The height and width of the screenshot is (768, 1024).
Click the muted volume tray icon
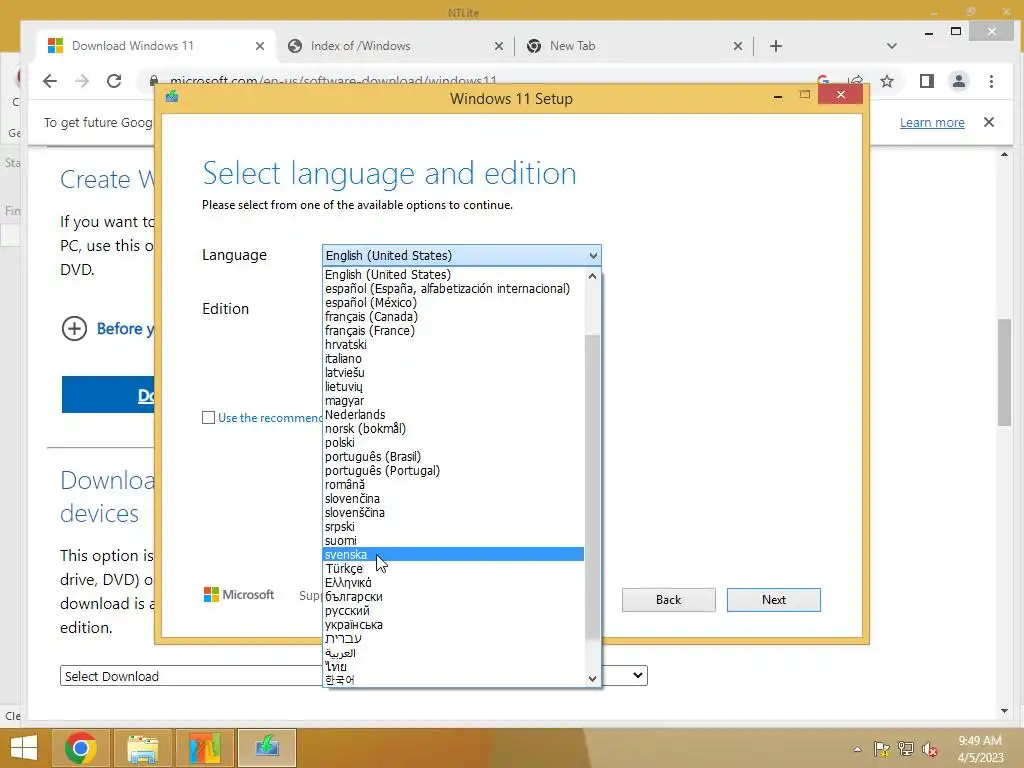tap(930, 749)
